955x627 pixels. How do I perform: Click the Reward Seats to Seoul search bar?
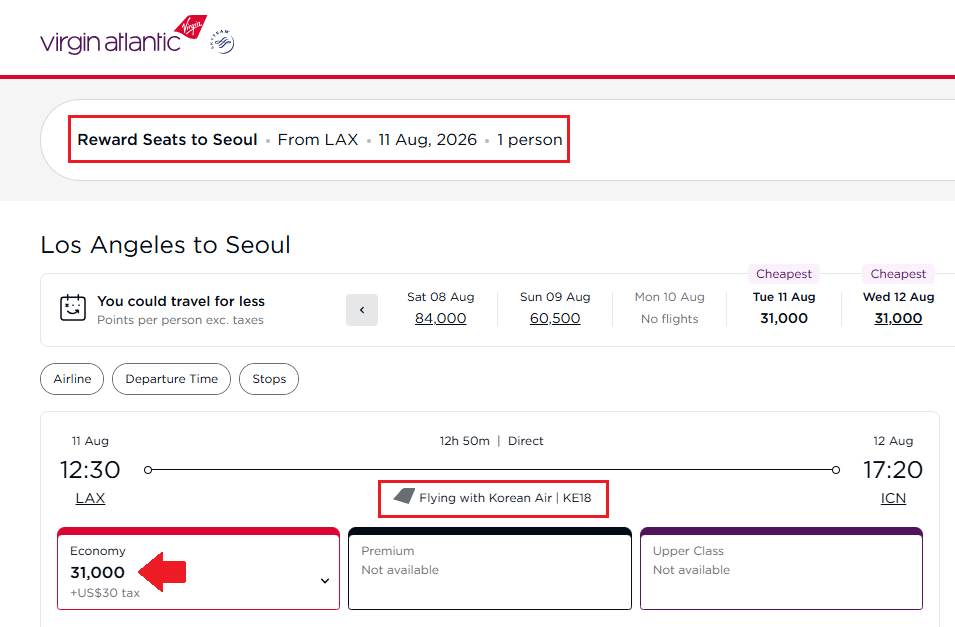tap(320, 140)
